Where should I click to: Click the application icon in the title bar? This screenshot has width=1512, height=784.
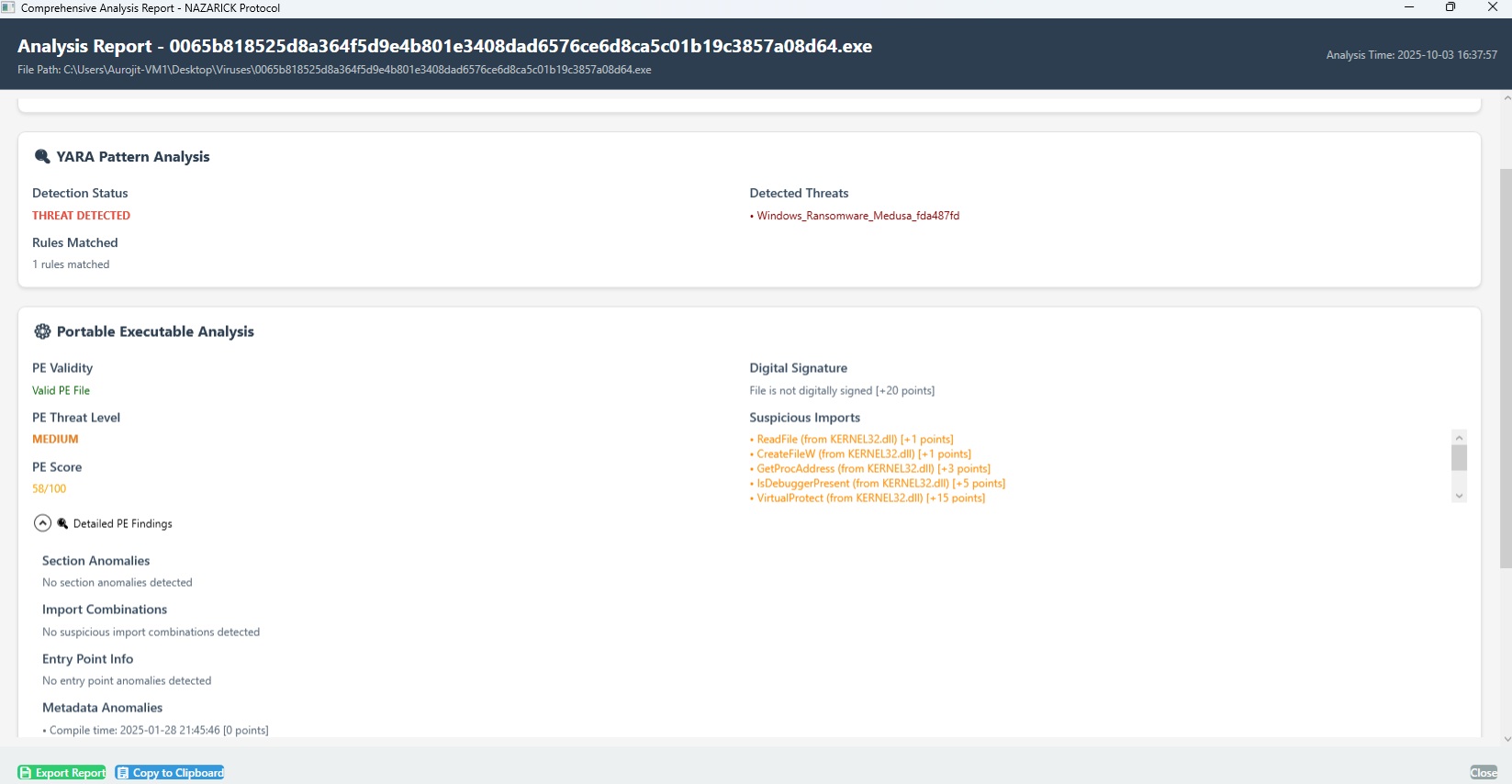(8, 7)
